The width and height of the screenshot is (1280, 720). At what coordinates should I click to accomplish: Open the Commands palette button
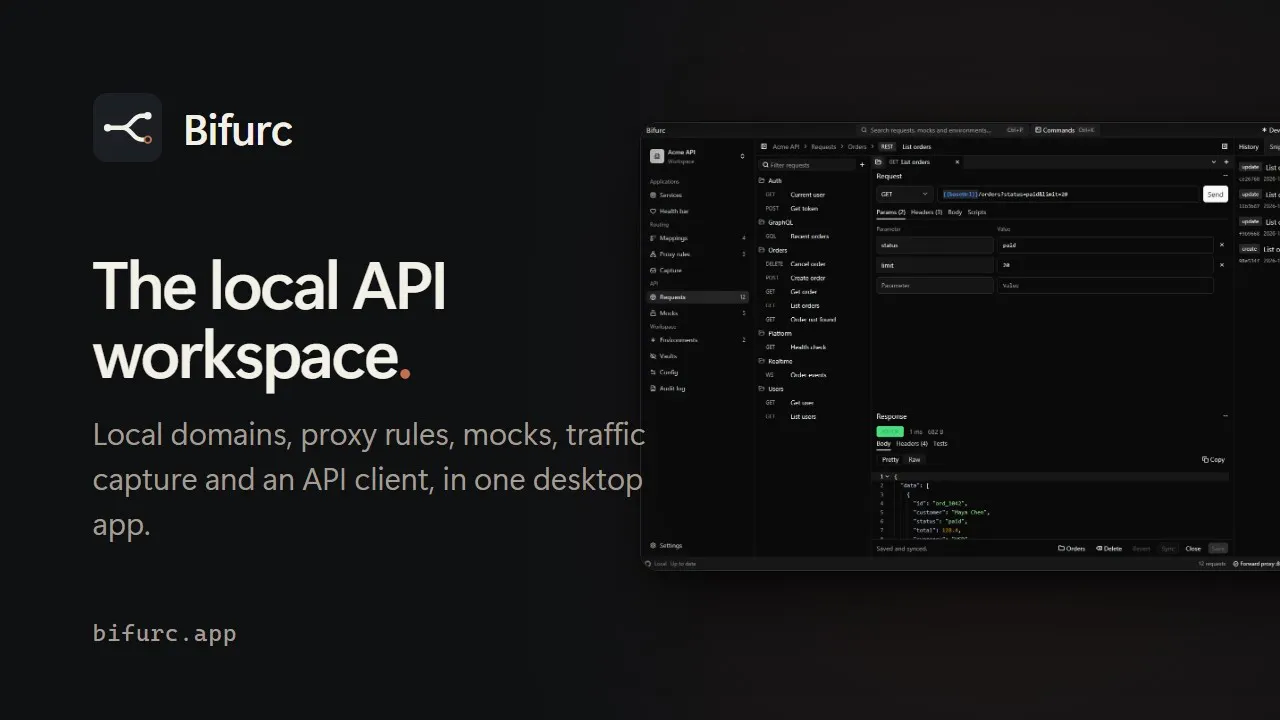1065,130
